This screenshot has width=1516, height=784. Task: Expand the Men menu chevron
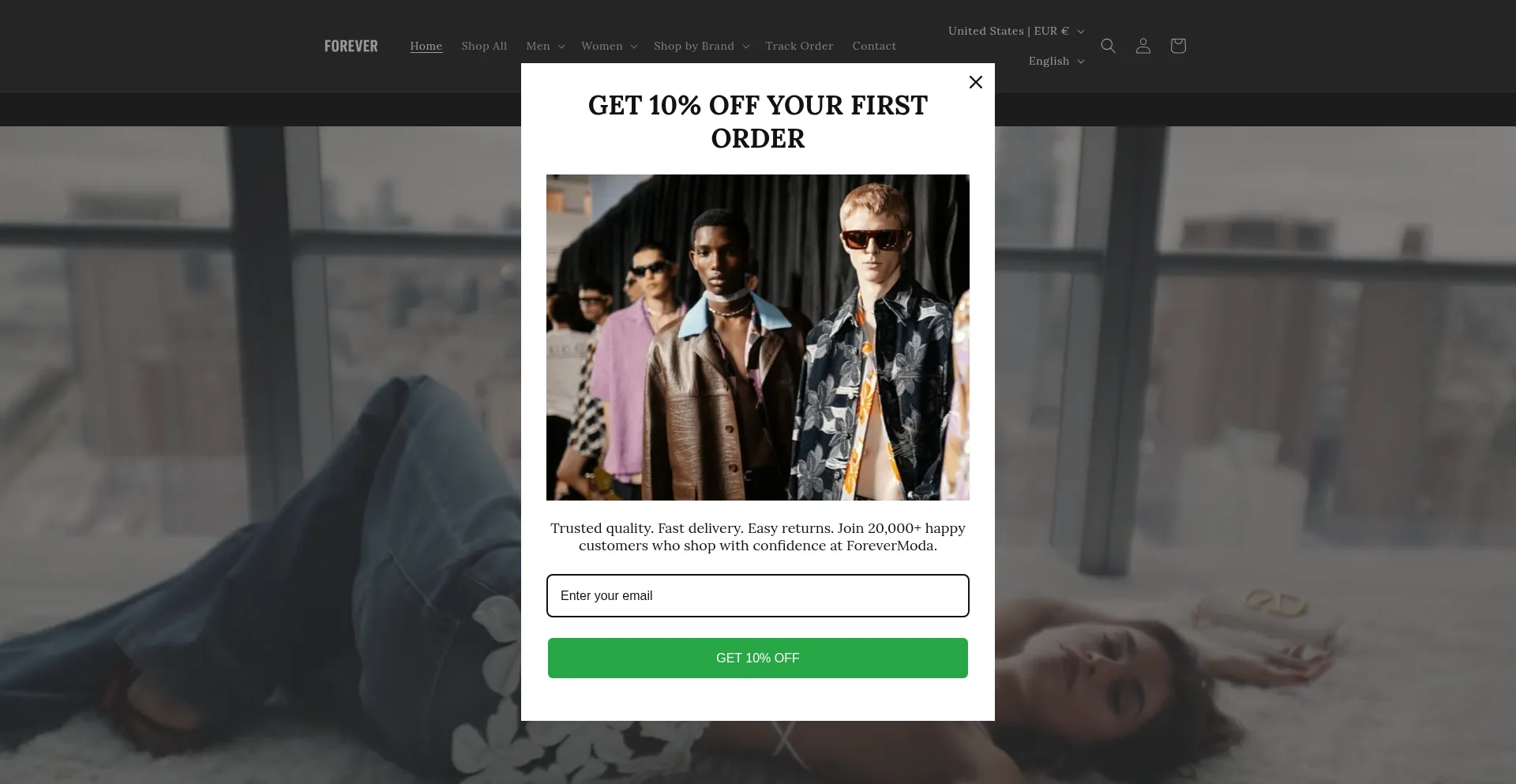[561, 47]
